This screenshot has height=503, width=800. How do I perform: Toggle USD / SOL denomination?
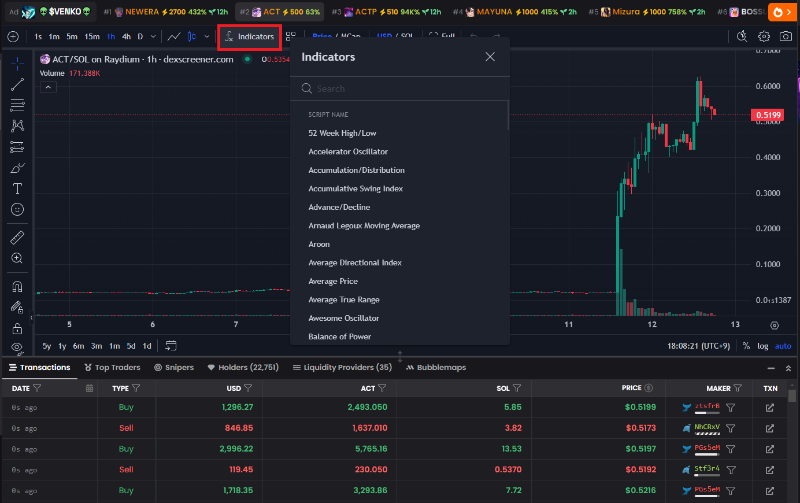pyautogui.click(x=395, y=37)
